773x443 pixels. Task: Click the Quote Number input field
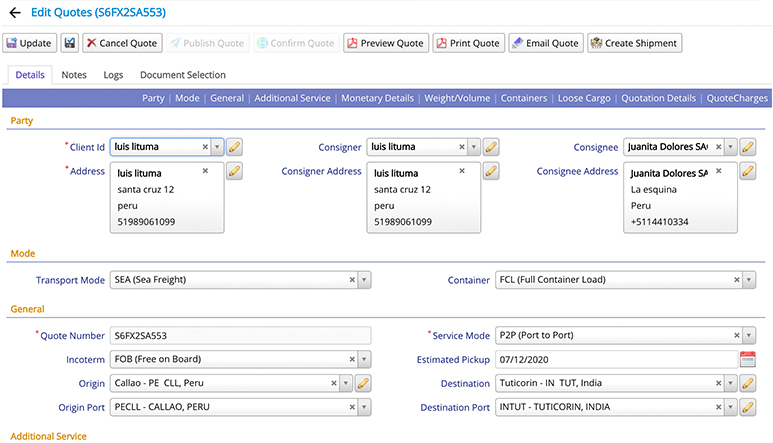(240, 335)
